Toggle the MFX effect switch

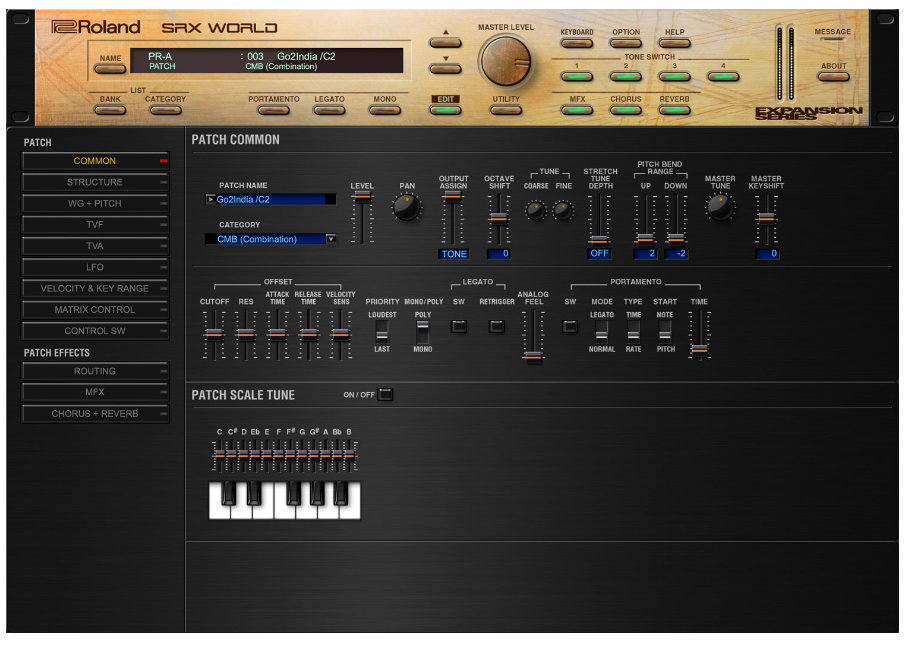click(x=576, y=110)
